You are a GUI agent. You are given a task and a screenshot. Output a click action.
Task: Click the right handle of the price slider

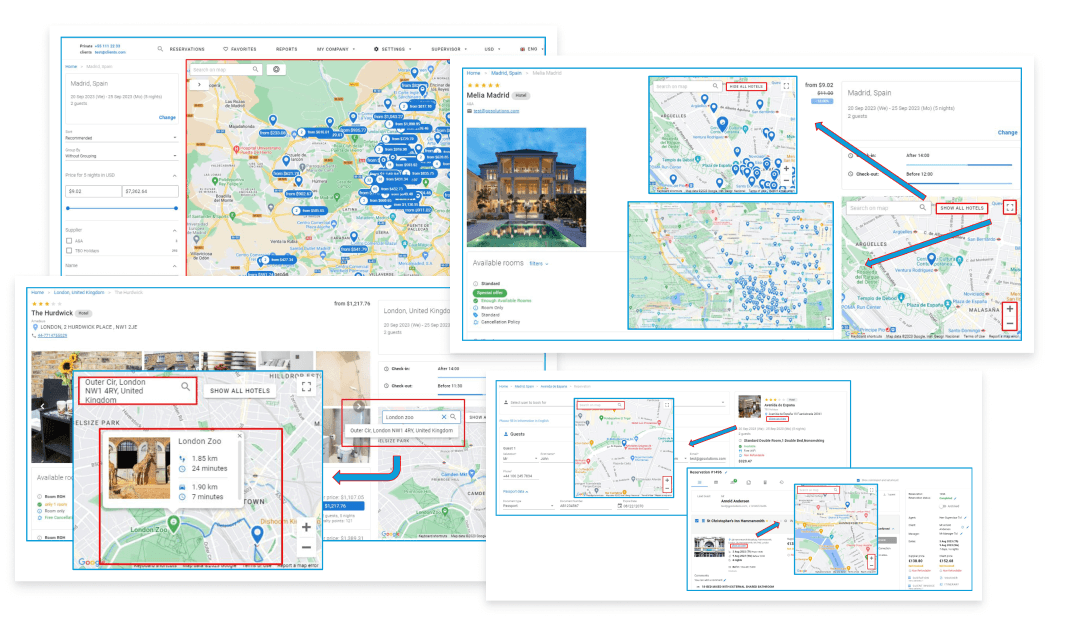[x=176, y=208]
